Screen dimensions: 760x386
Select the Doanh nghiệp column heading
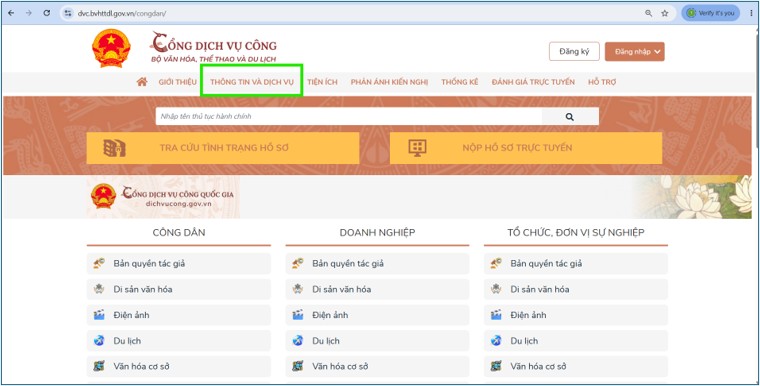(377, 232)
